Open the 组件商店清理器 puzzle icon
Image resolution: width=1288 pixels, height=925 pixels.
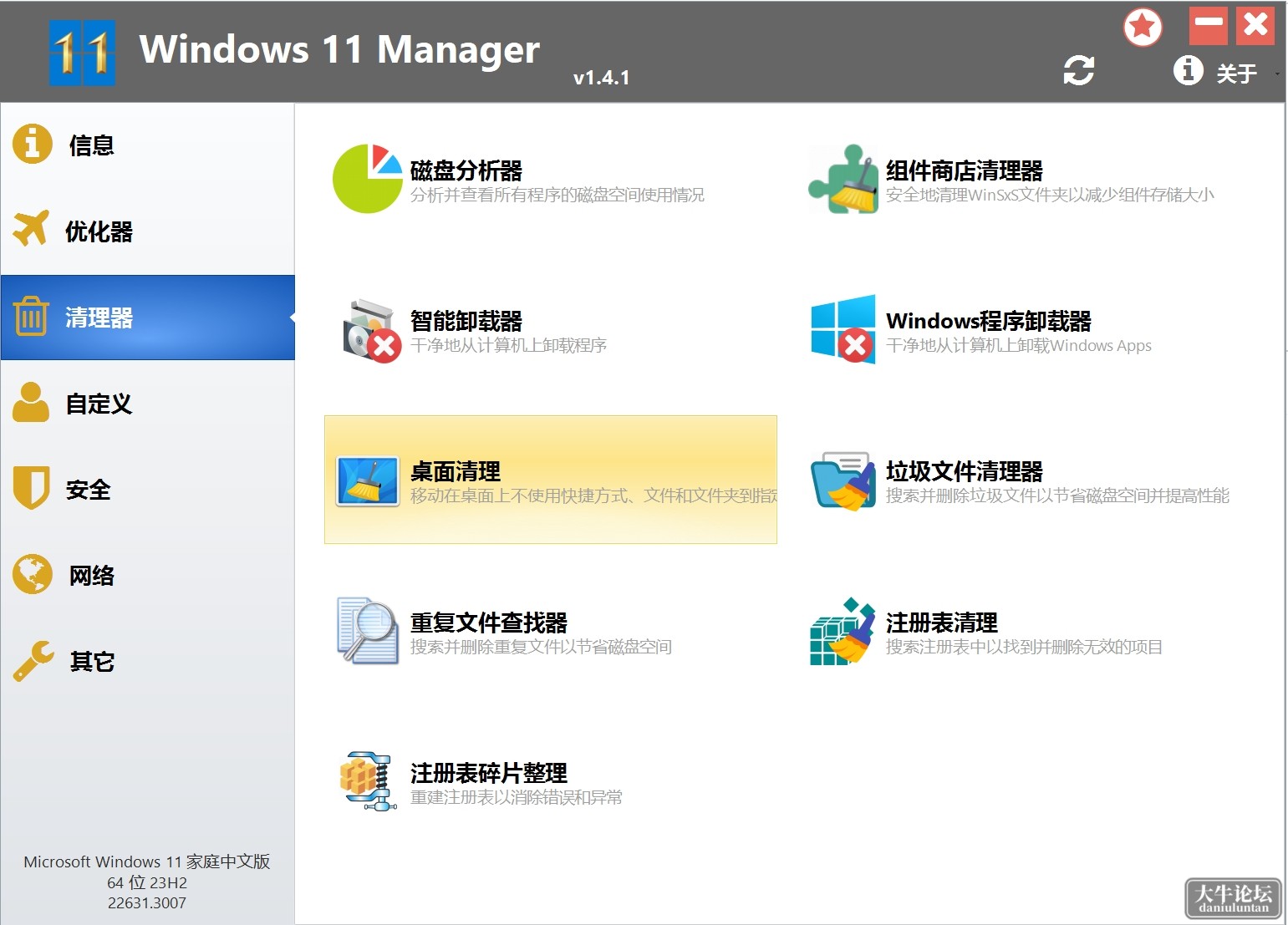[x=843, y=179]
